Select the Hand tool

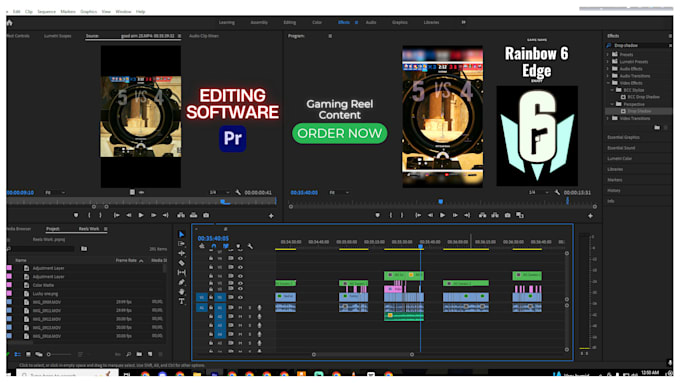(181, 292)
